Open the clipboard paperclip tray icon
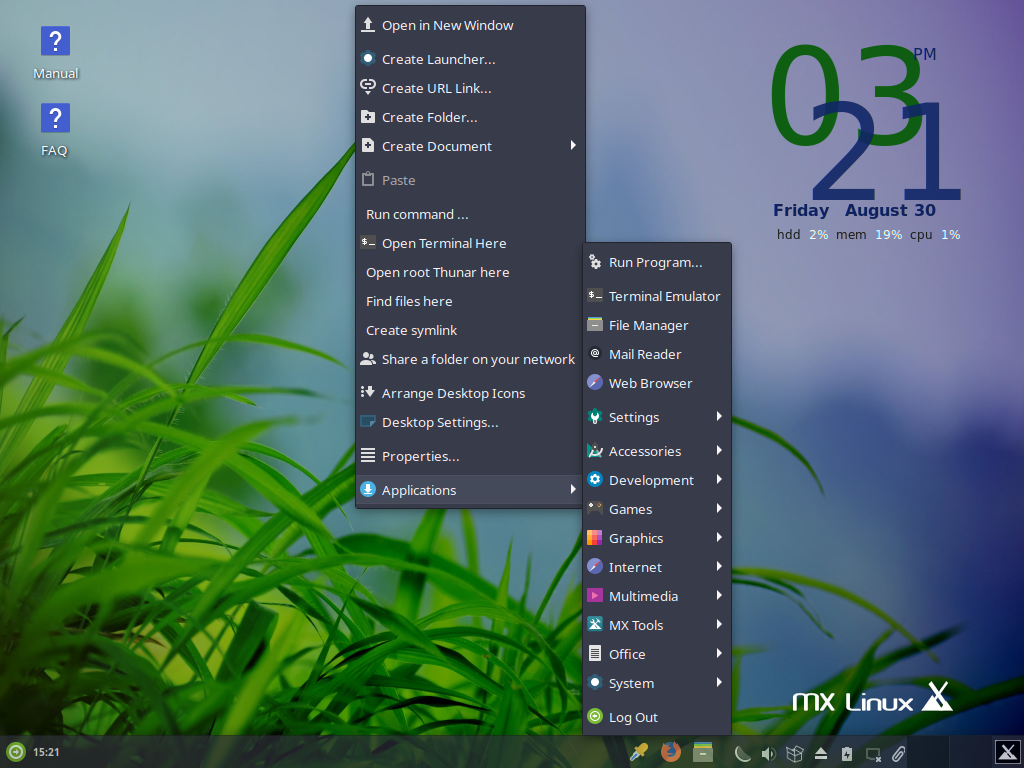1024x768 pixels. coord(899,754)
